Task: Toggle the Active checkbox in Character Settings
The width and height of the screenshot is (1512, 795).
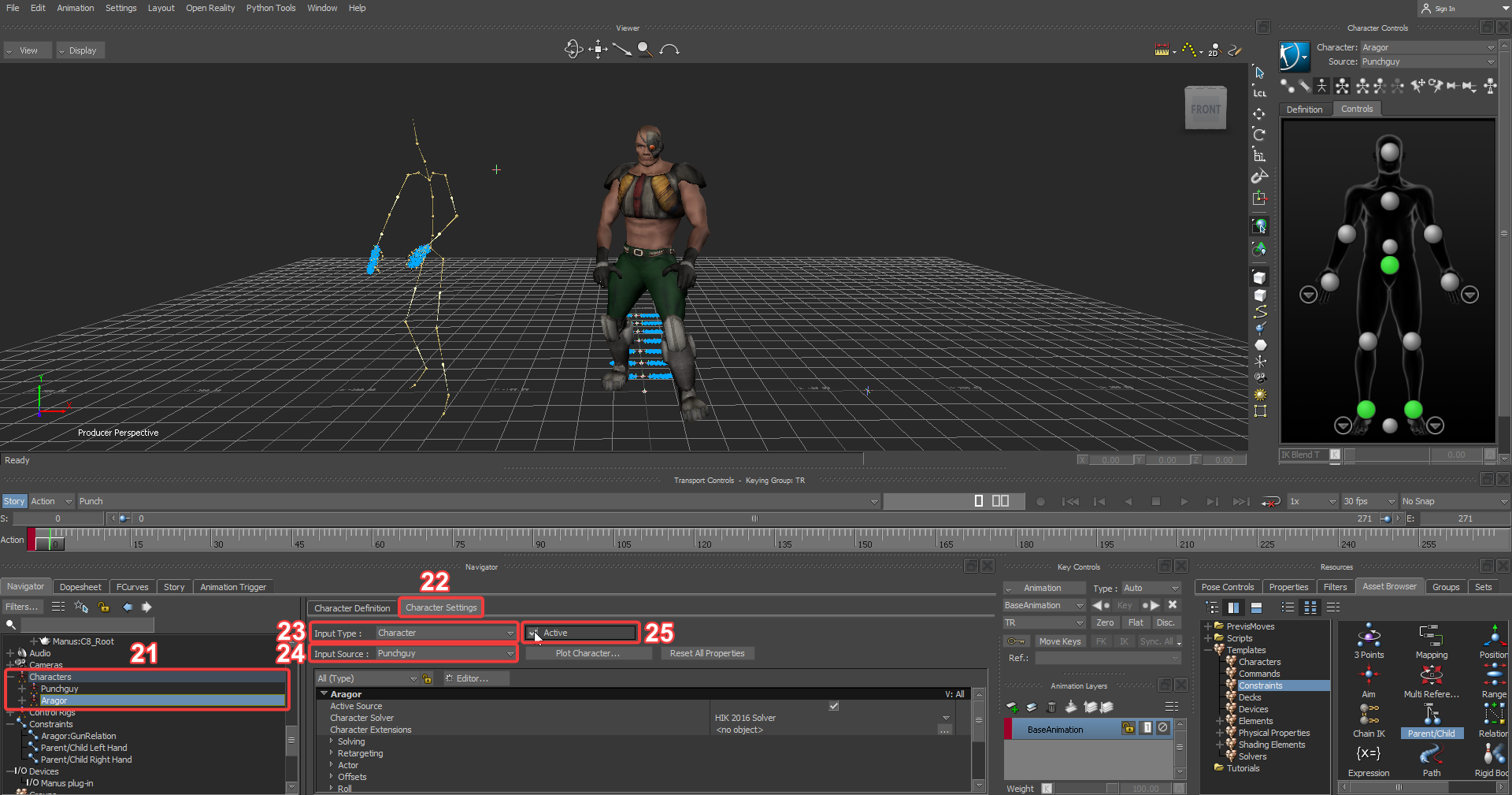Action: pyautogui.click(x=533, y=633)
